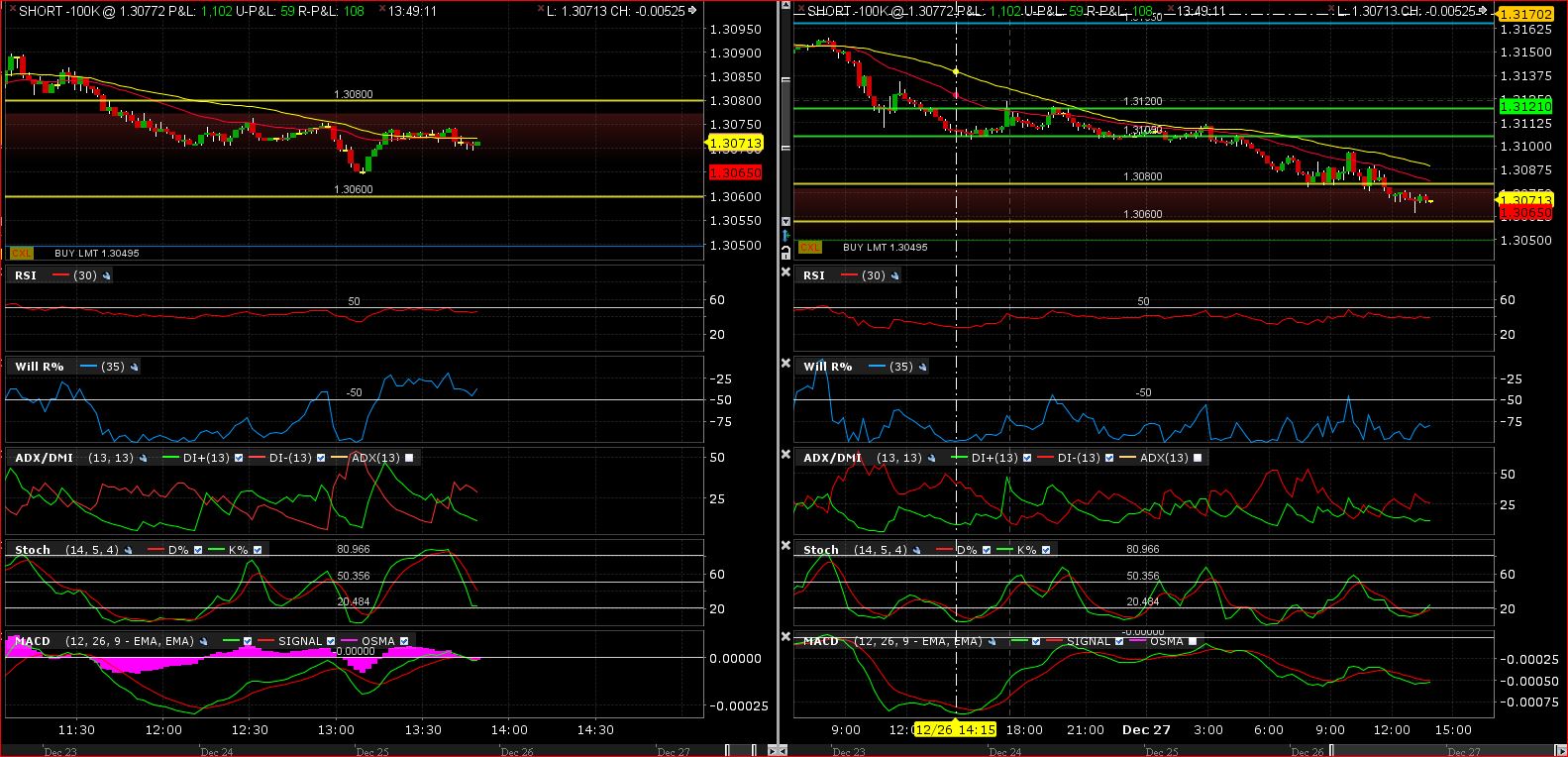Click the orange 1.31702 price label
Viewport: 1568px width, 757px height.
[1525, 14]
